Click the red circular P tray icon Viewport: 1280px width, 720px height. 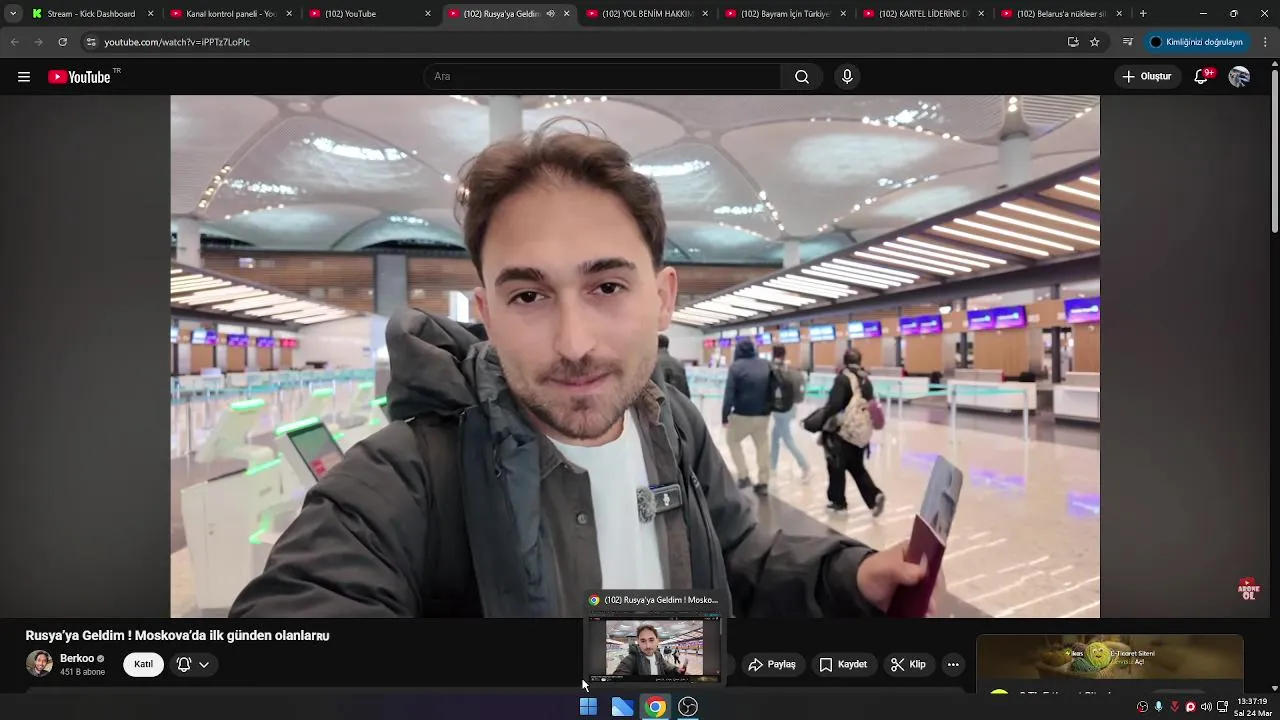click(x=1190, y=707)
